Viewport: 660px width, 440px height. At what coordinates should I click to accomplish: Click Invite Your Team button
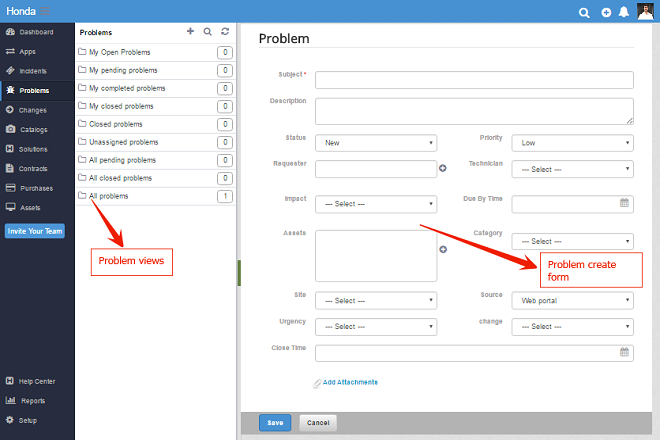pyautogui.click(x=35, y=231)
